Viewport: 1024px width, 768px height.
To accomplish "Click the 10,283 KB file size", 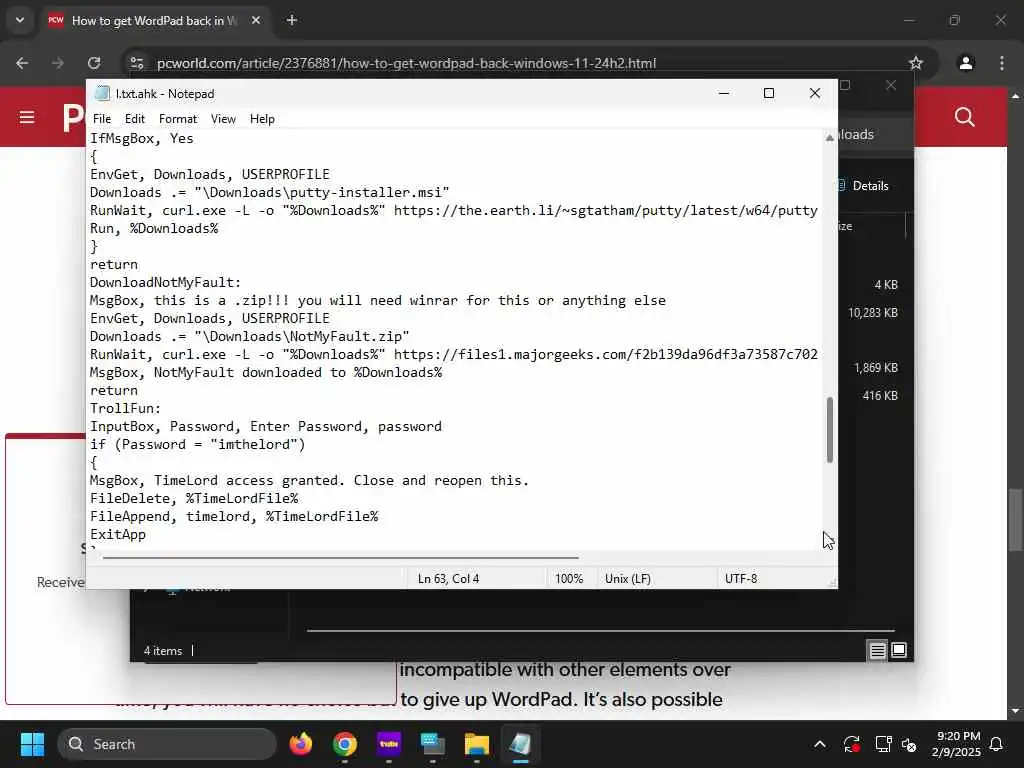I will click(x=872, y=313).
